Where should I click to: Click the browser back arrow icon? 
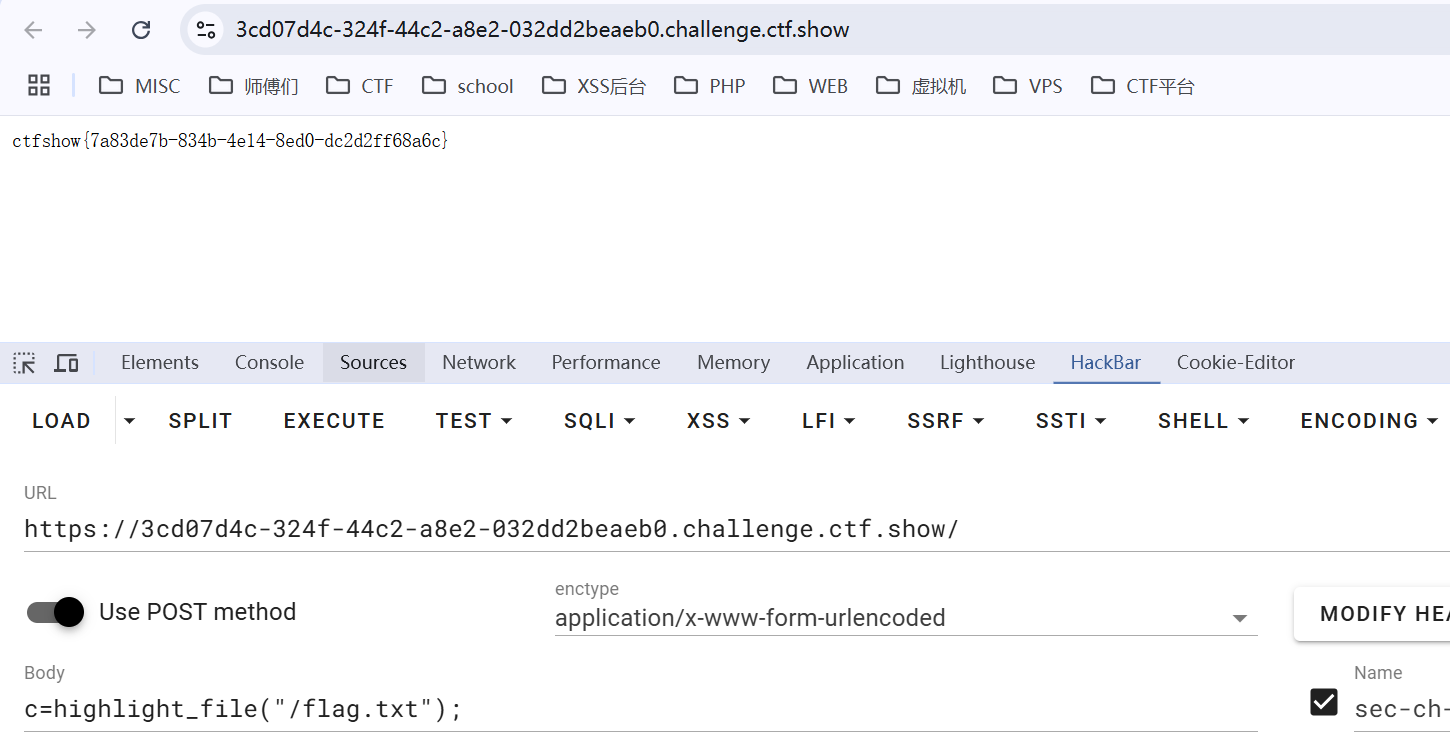click(x=33, y=30)
